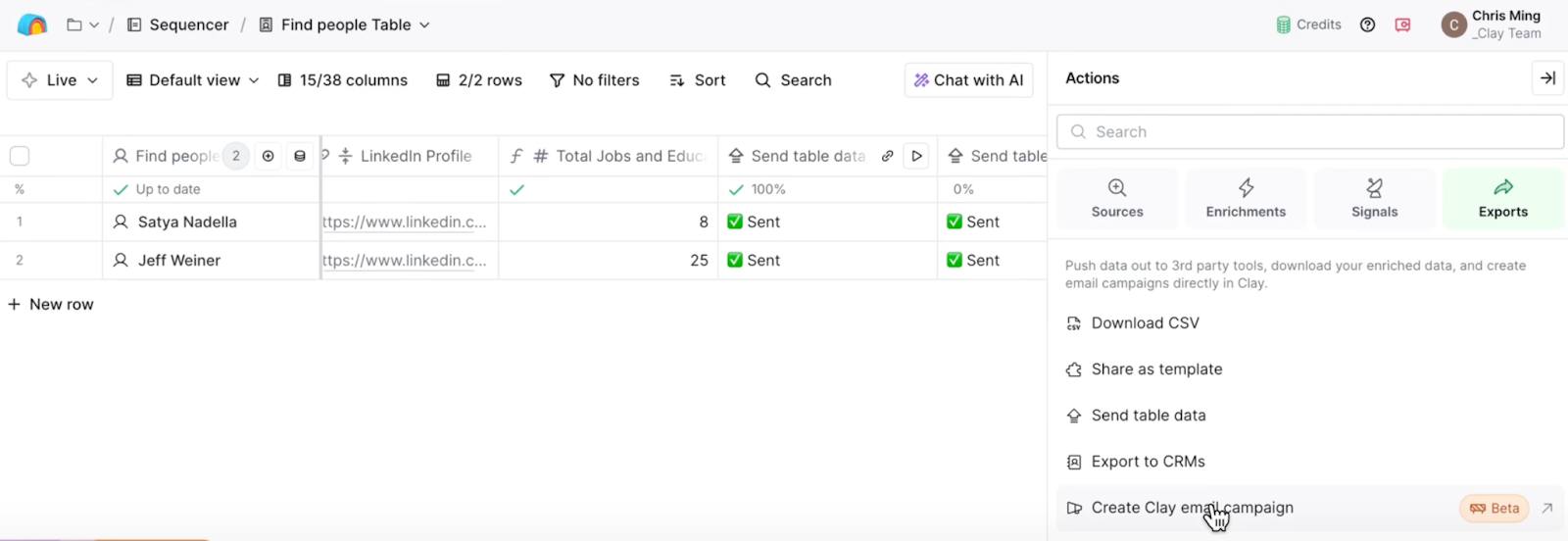The width and height of the screenshot is (1568, 541).
Task: Click the Beta badge
Action: tap(1494, 508)
